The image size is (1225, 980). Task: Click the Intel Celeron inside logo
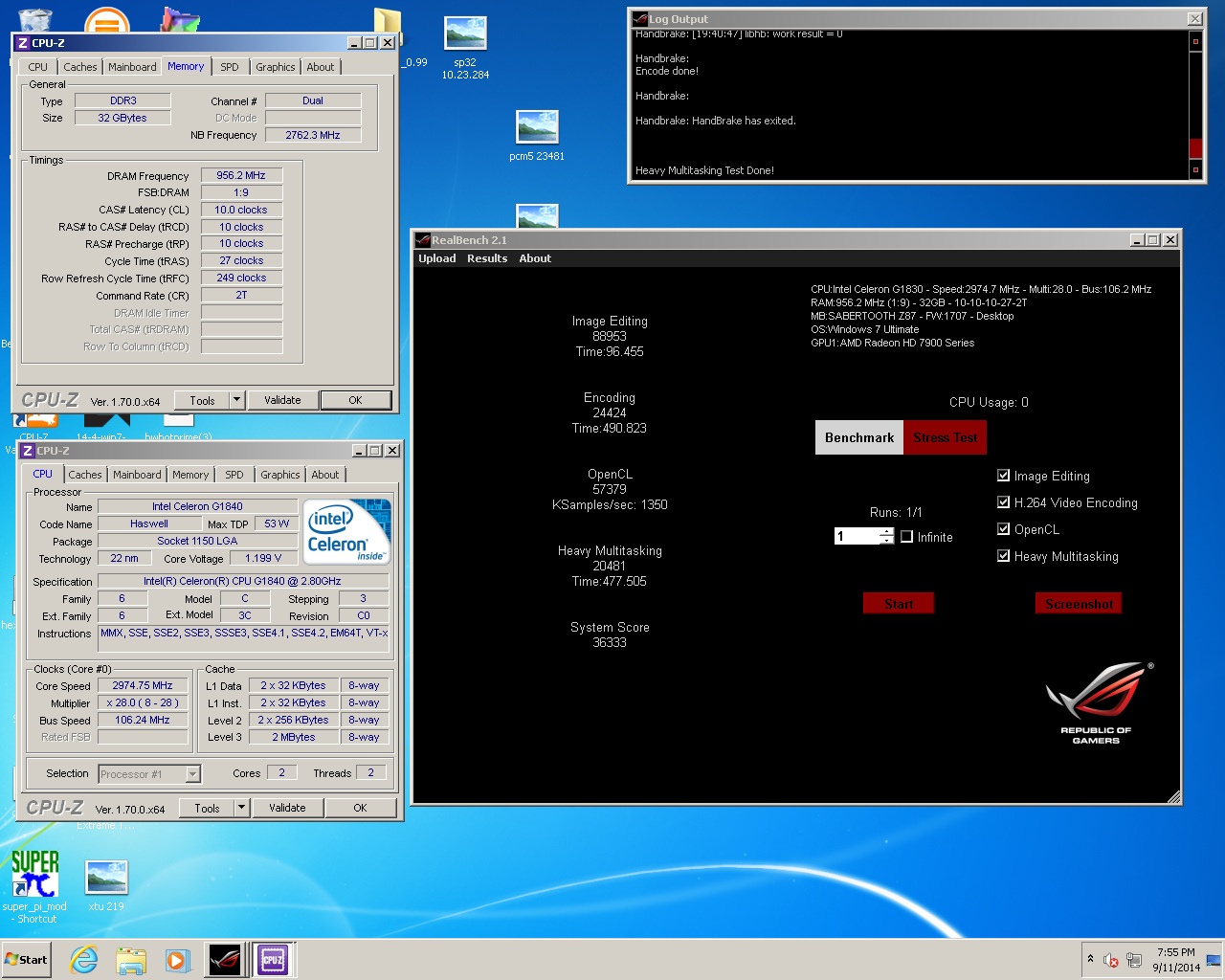point(346,531)
